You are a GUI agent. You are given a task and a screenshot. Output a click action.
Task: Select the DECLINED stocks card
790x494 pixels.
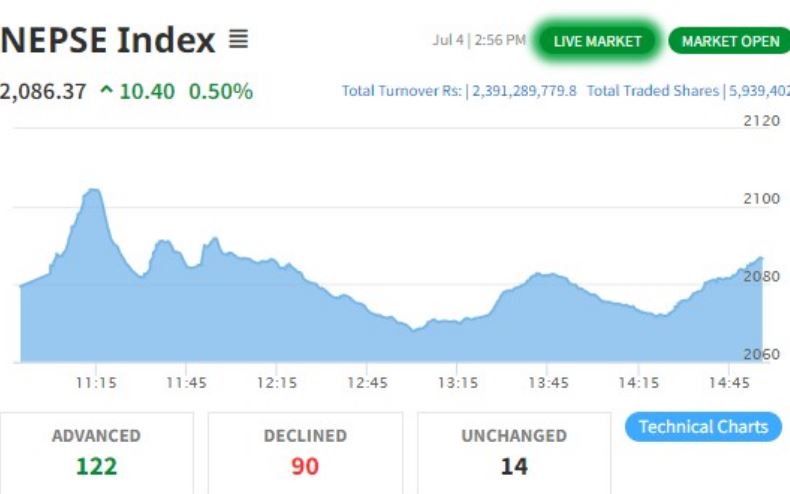305,452
